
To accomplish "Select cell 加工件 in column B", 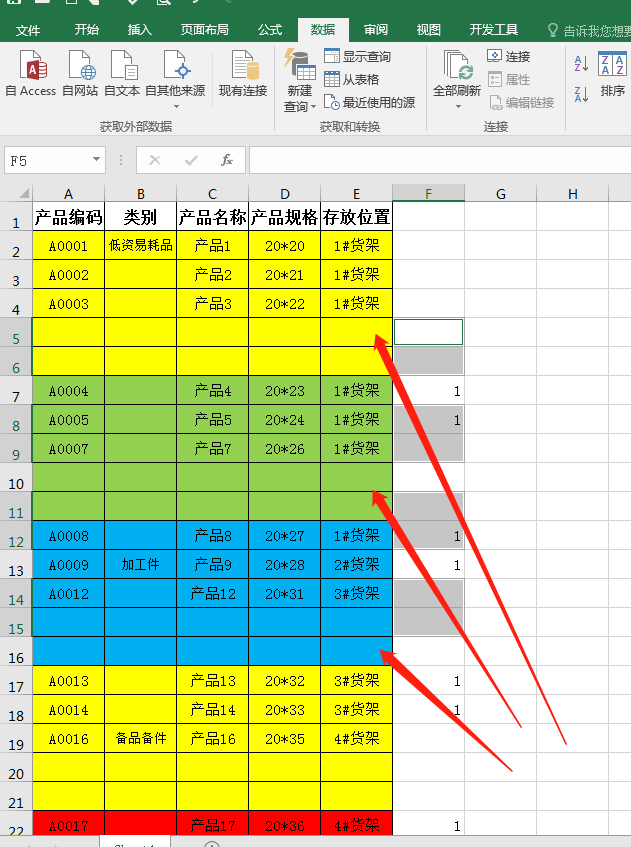I will point(140,565).
